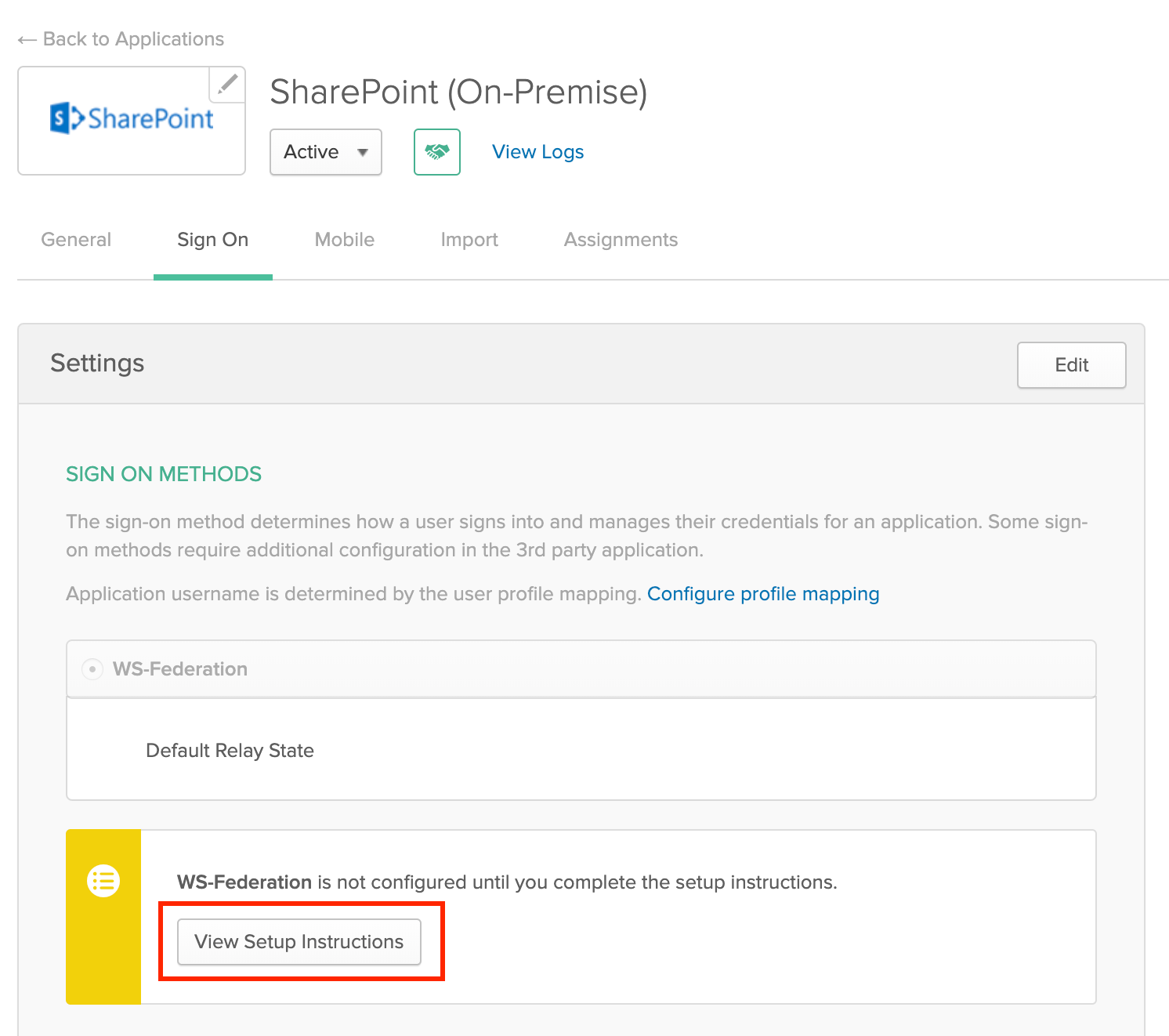Viewport: 1169px width, 1036px height.
Task: Click the pencil icon to edit logo
Action: [227, 84]
